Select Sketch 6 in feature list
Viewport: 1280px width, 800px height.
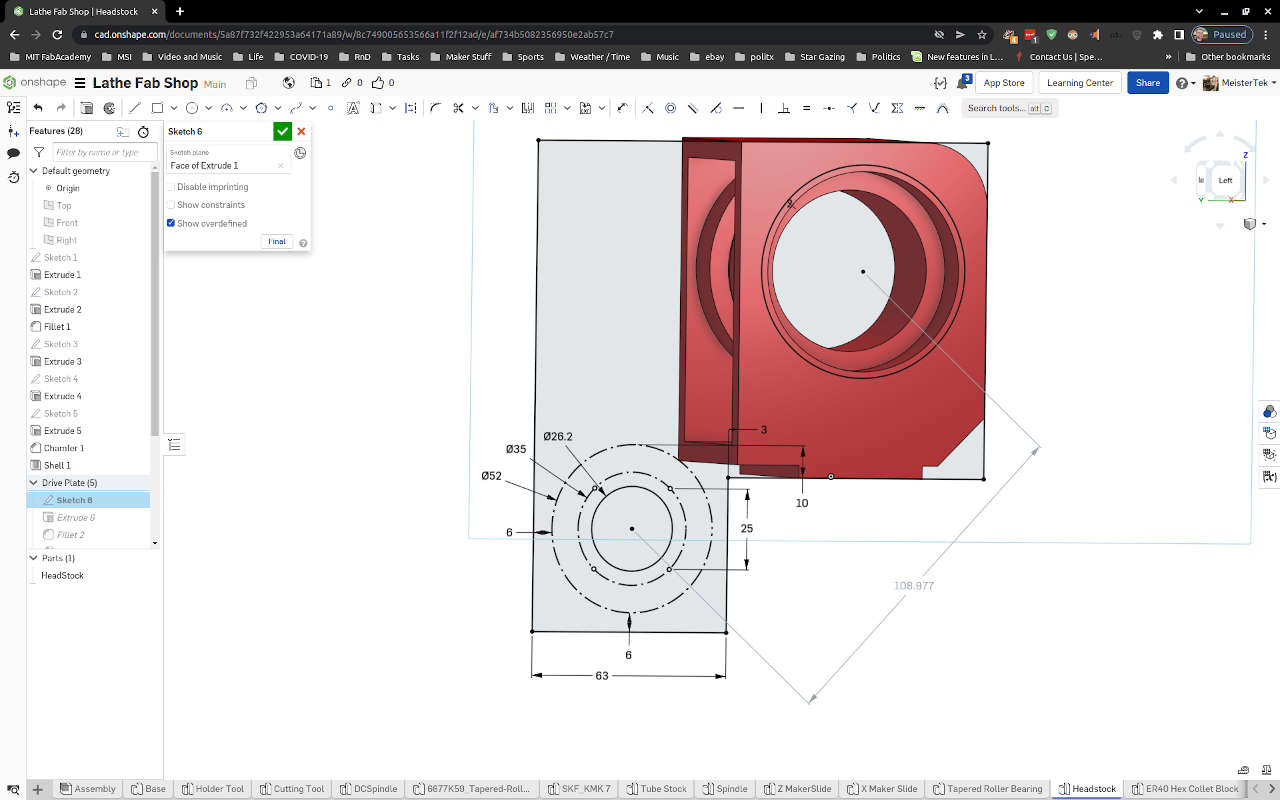click(74, 500)
